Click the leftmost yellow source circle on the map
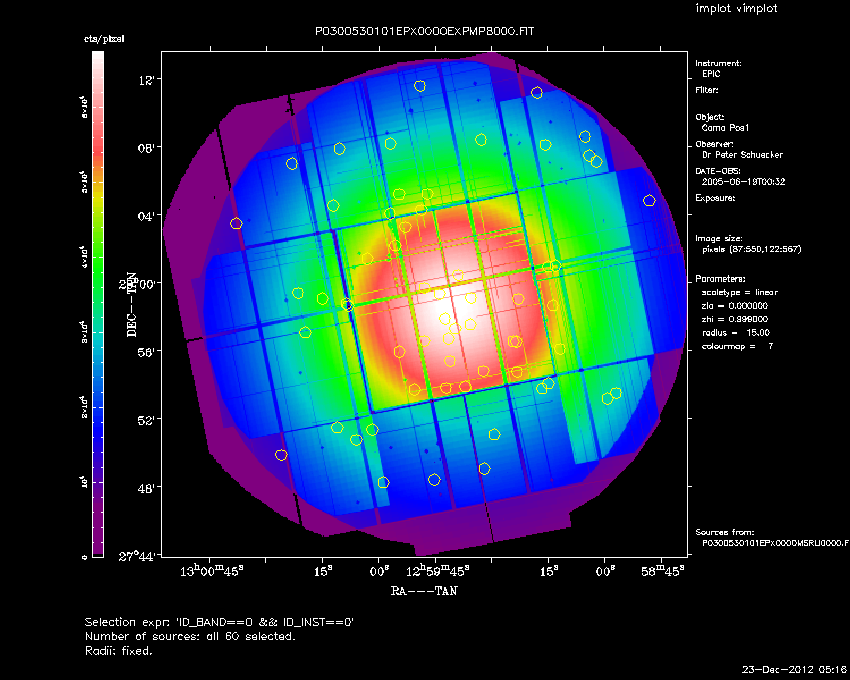 click(236, 223)
